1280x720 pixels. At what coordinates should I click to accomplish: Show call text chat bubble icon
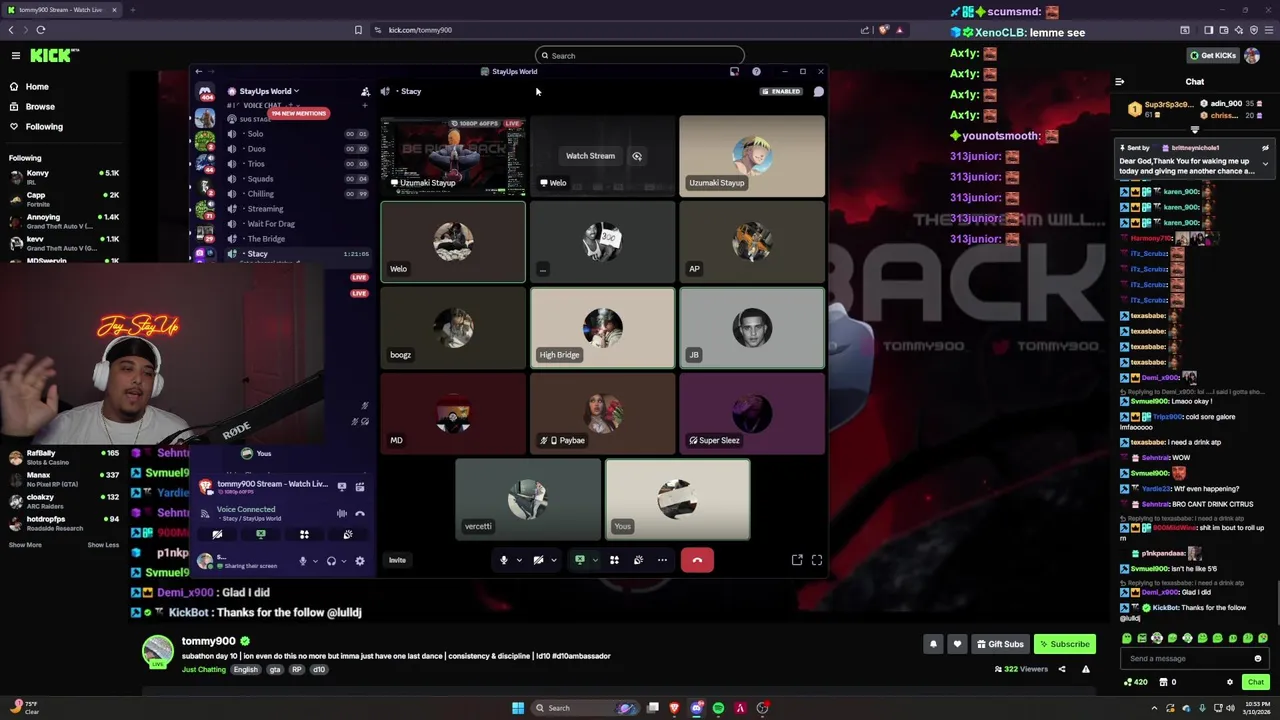click(818, 91)
